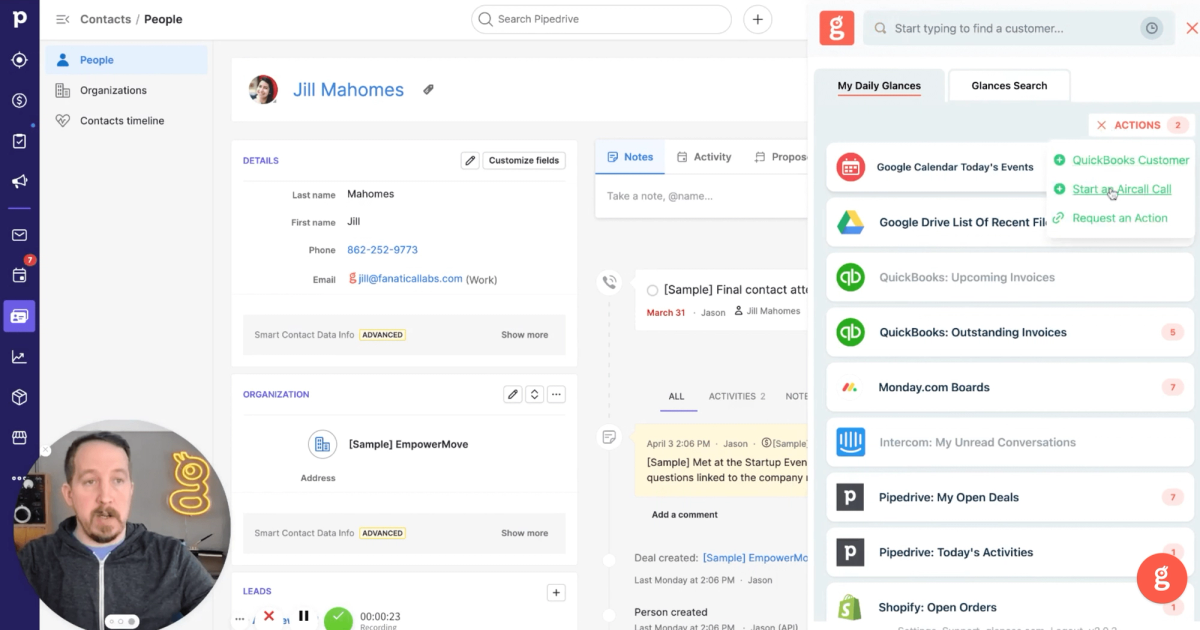Viewport: 1200px width, 630px height.
Task: Open Google Calendar Today's Events glance
Action: pyautogui.click(x=936, y=167)
